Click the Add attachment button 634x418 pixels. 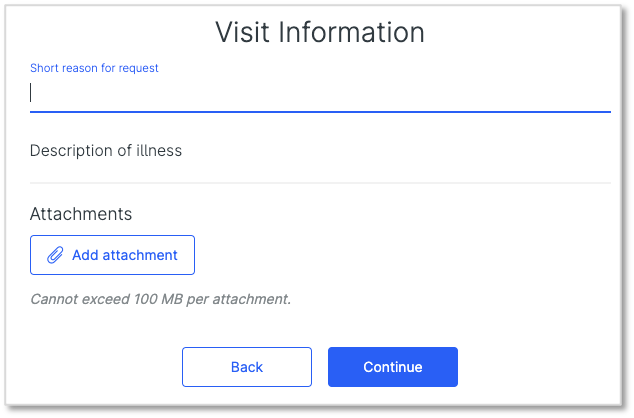pos(112,255)
